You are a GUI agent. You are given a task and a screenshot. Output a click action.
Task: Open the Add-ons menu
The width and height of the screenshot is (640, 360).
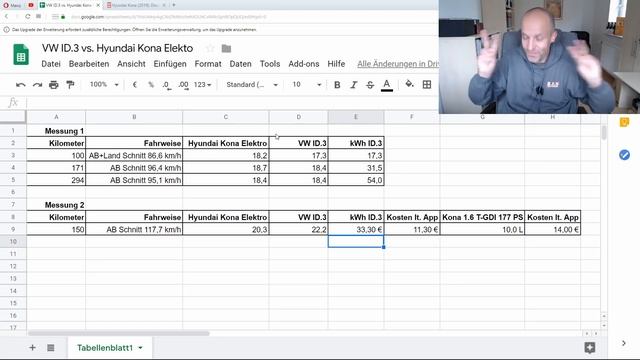[x=304, y=64]
